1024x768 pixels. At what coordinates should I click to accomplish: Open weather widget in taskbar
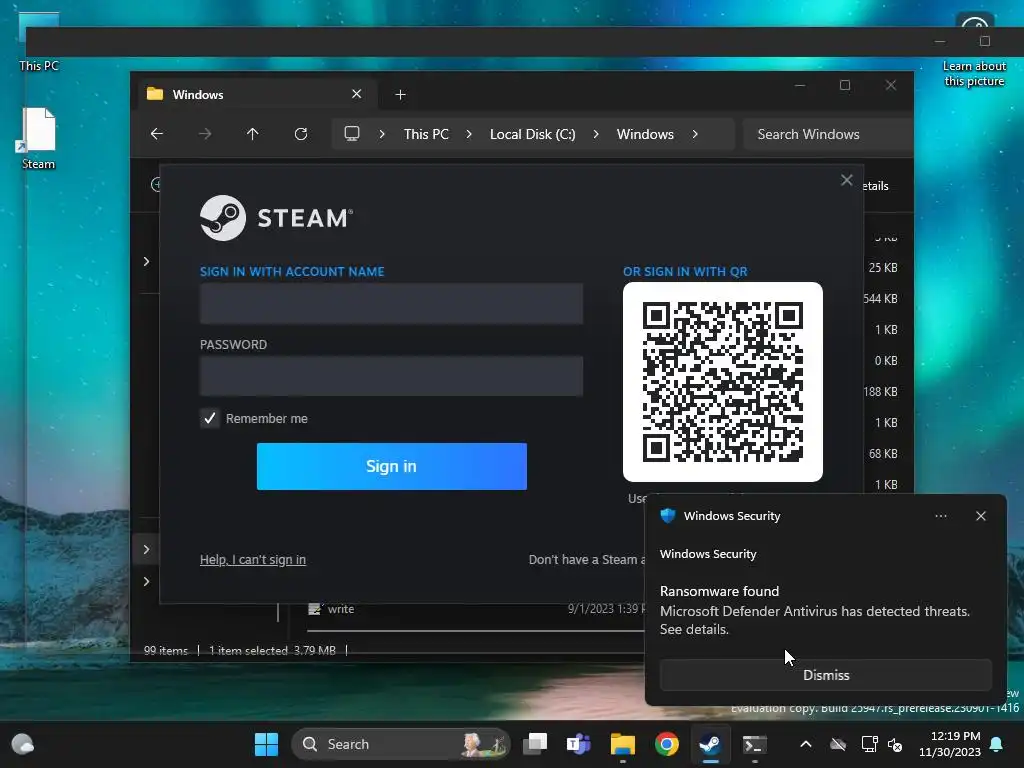23,744
